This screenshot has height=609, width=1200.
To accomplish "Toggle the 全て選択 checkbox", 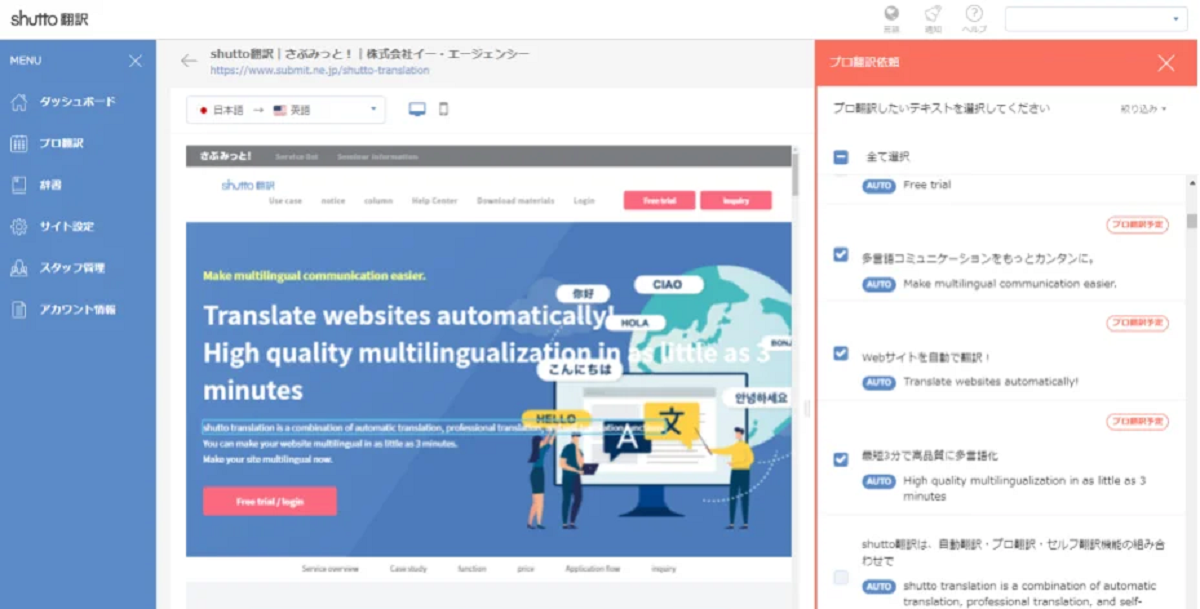I will 841,157.
